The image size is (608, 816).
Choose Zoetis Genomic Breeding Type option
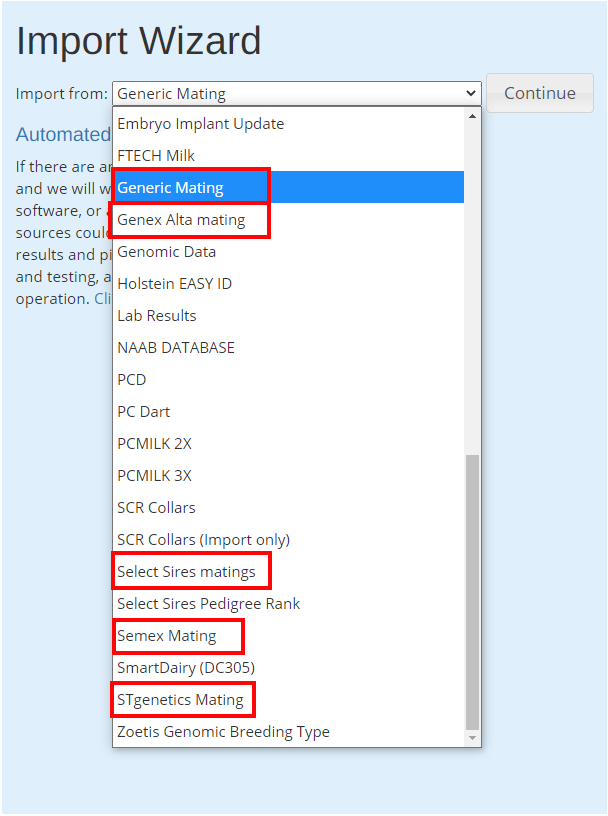point(288,732)
